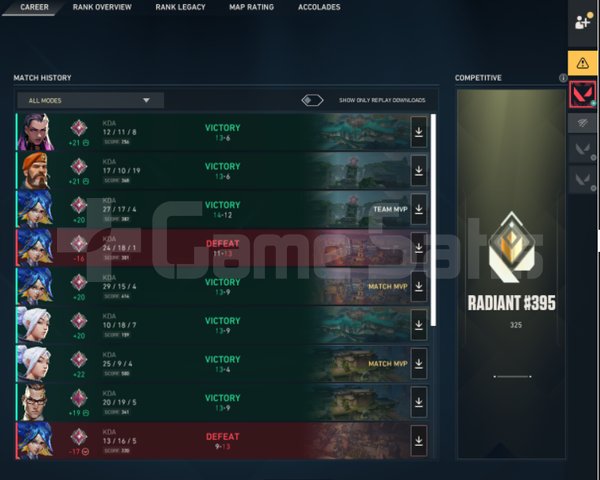Download replay for the 12 / 11 / 8 match

(419, 132)
